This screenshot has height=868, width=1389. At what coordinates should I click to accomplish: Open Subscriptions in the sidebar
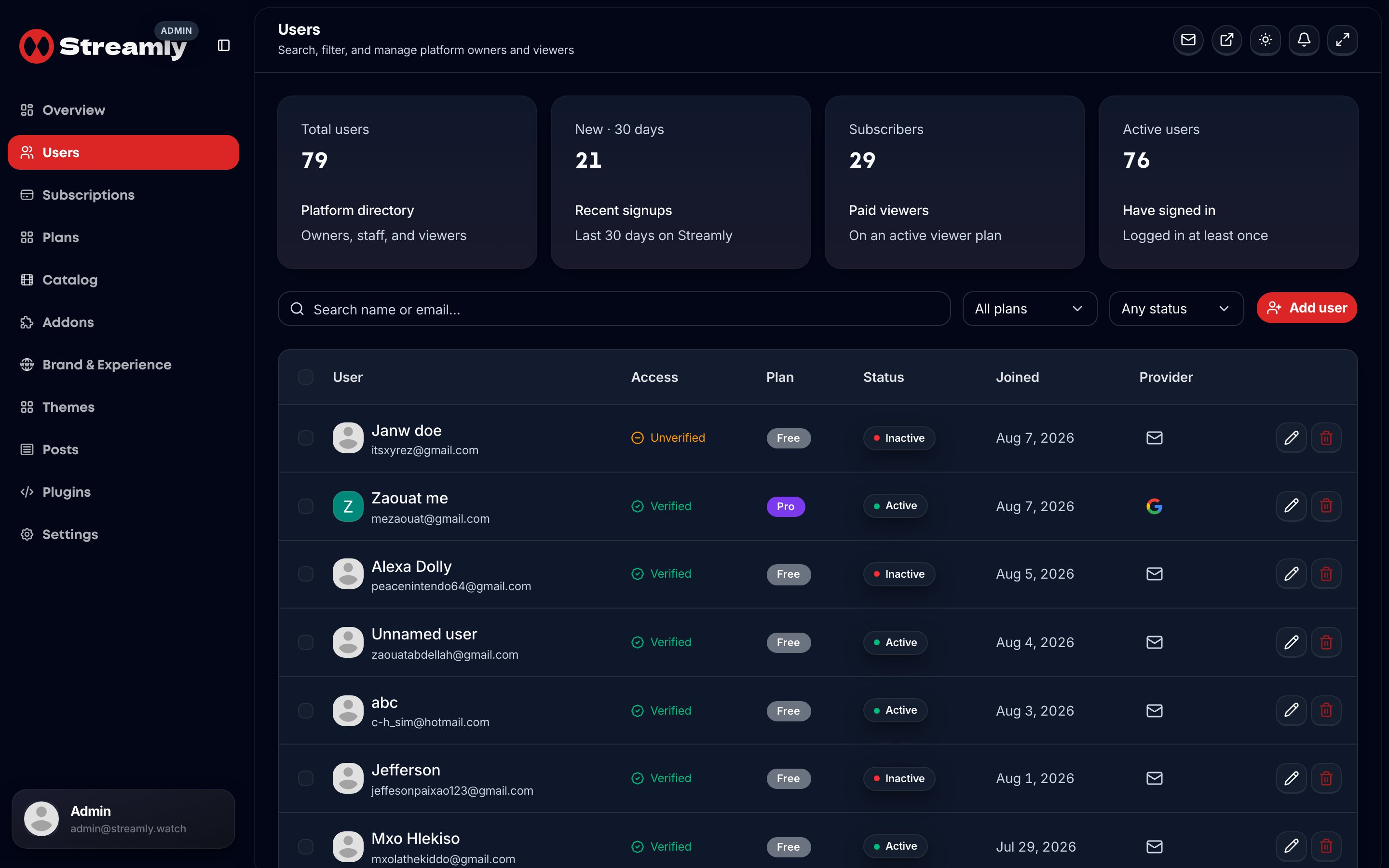(123, 195)
